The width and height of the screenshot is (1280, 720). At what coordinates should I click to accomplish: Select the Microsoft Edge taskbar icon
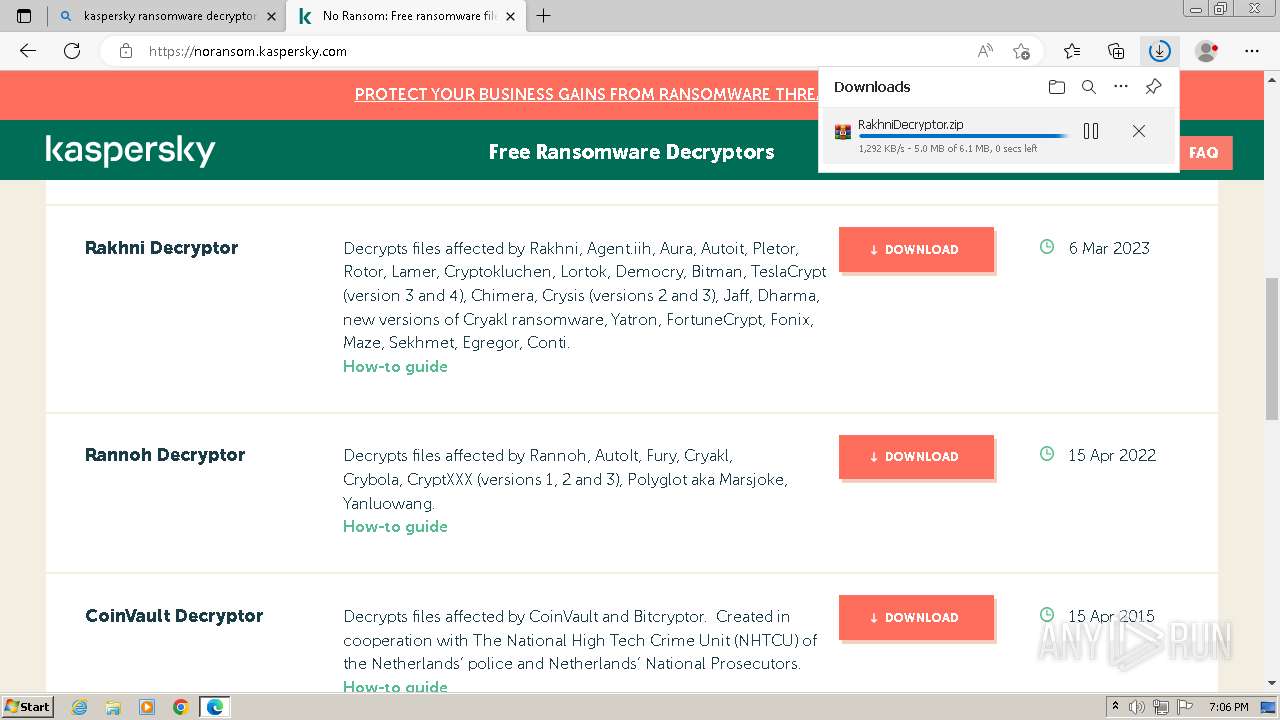(x=215, y=707)
